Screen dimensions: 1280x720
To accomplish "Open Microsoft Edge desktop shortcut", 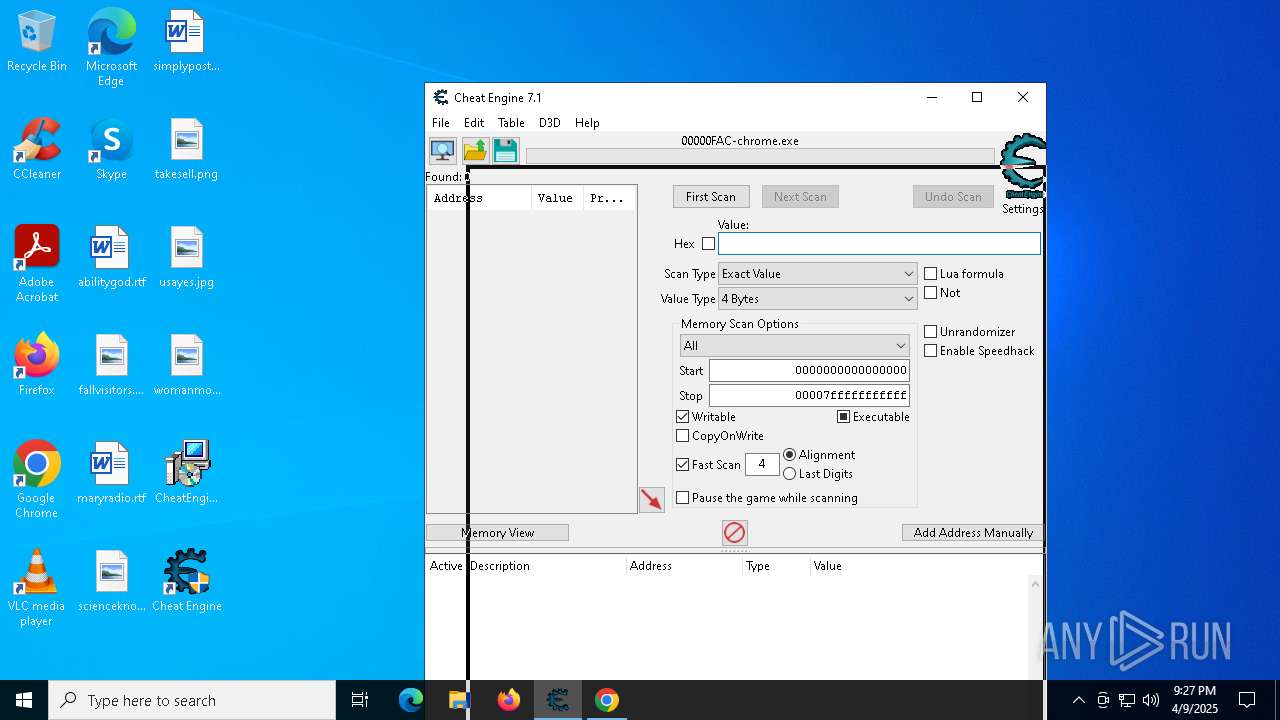I will click(x=111, y=48).
